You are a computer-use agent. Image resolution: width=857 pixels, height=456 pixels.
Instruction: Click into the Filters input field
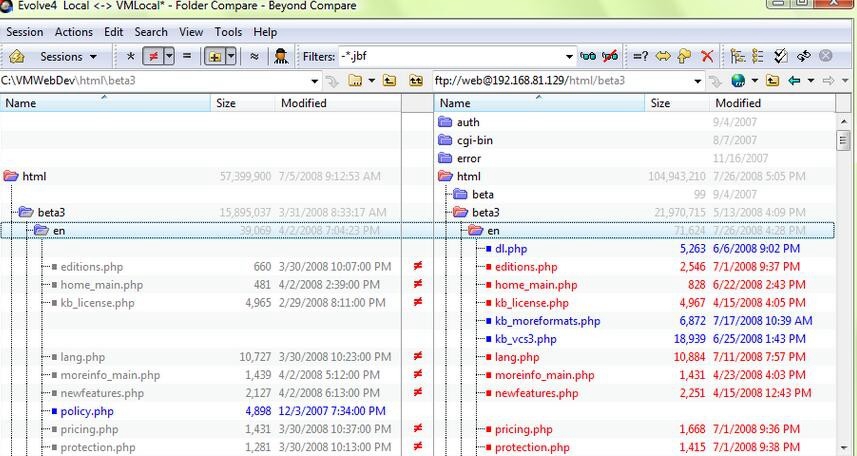[452, 56]
